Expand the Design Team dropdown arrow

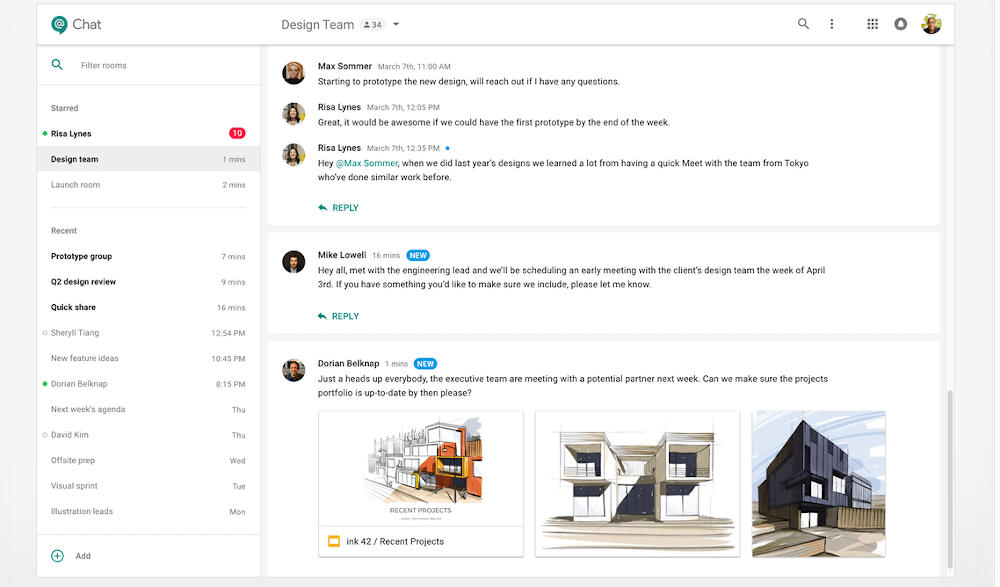click(396, 24)
